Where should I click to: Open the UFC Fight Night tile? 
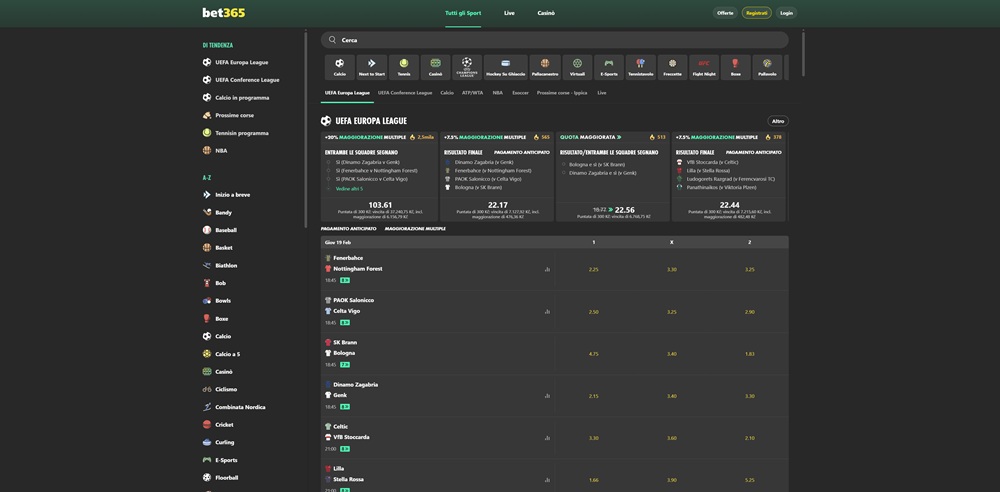coord(704,67)
